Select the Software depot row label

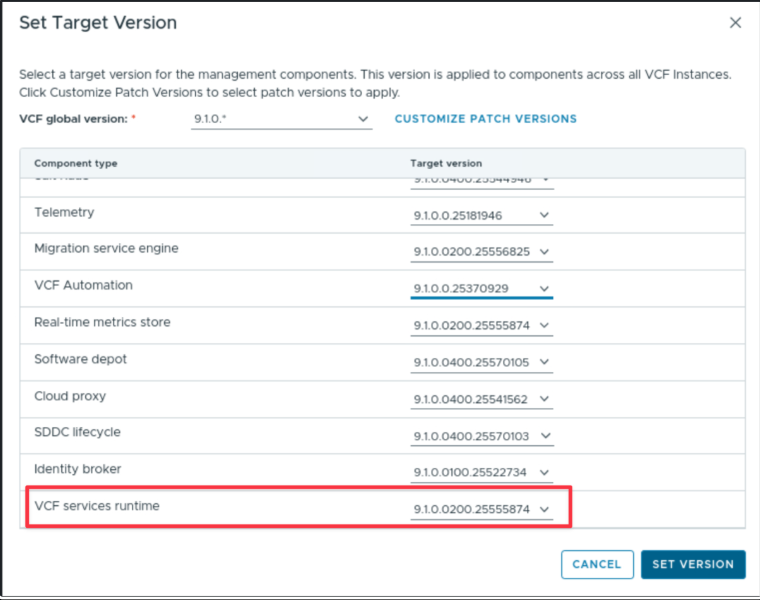80,359
